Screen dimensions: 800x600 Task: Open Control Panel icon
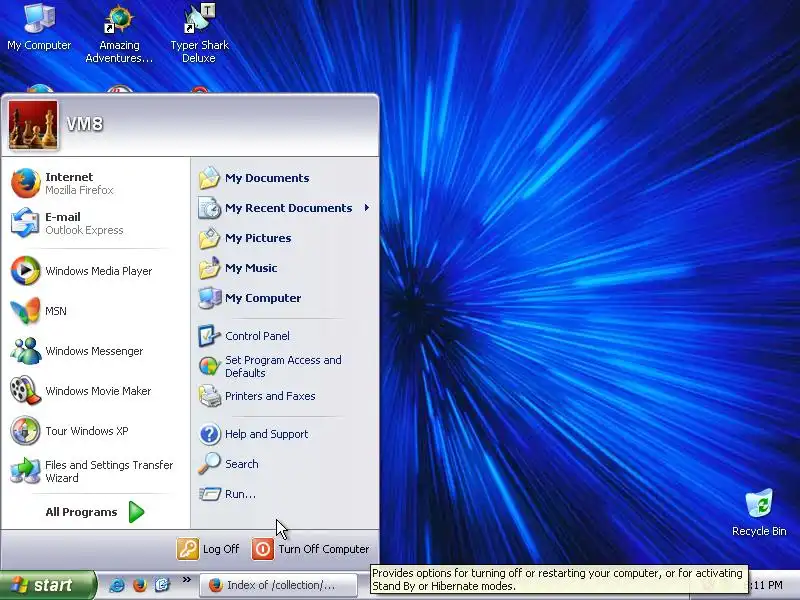point(209,336)
